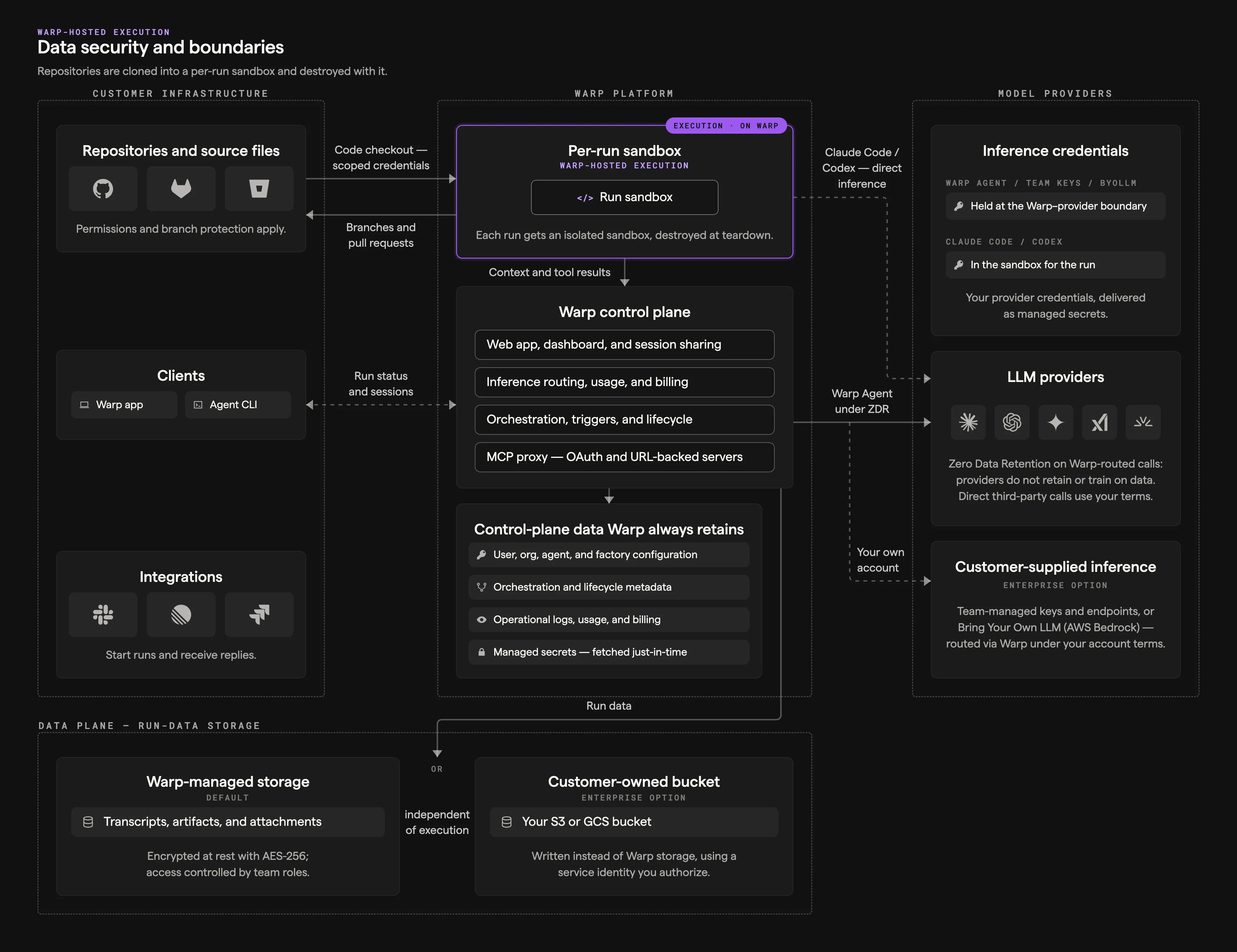Screen dimensions: 1237x952
Task: Click the Data security and boundaries title
Action: tap(160, 47)
